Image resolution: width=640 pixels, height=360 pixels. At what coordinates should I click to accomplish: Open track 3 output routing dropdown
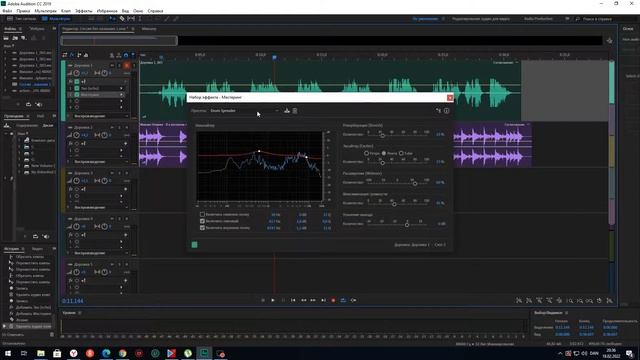pos(100,207)
